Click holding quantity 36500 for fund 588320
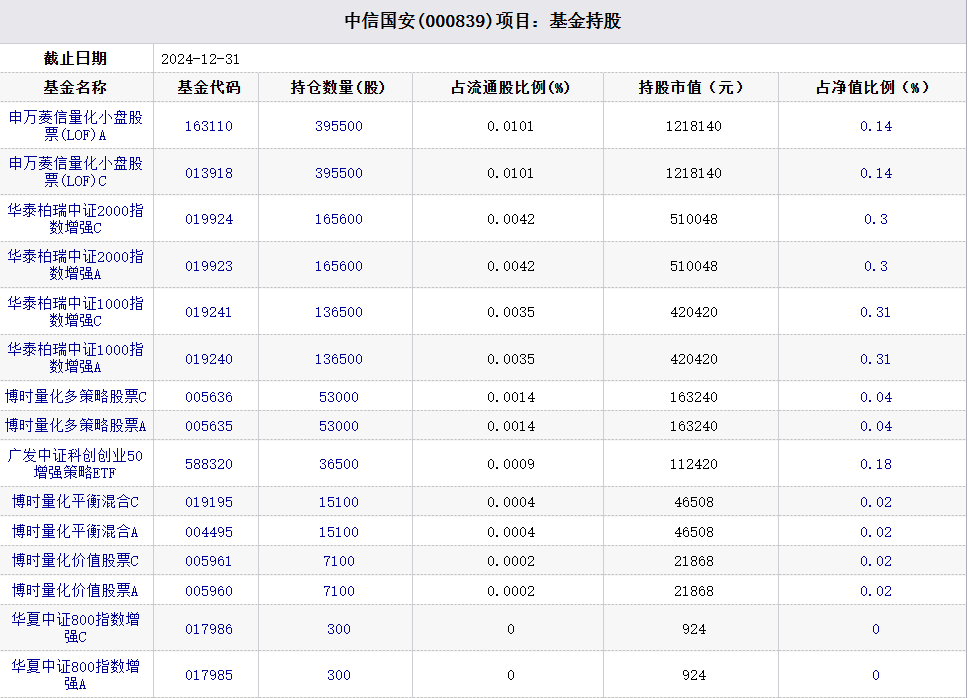The image size is (968, 698). point(338,464)
